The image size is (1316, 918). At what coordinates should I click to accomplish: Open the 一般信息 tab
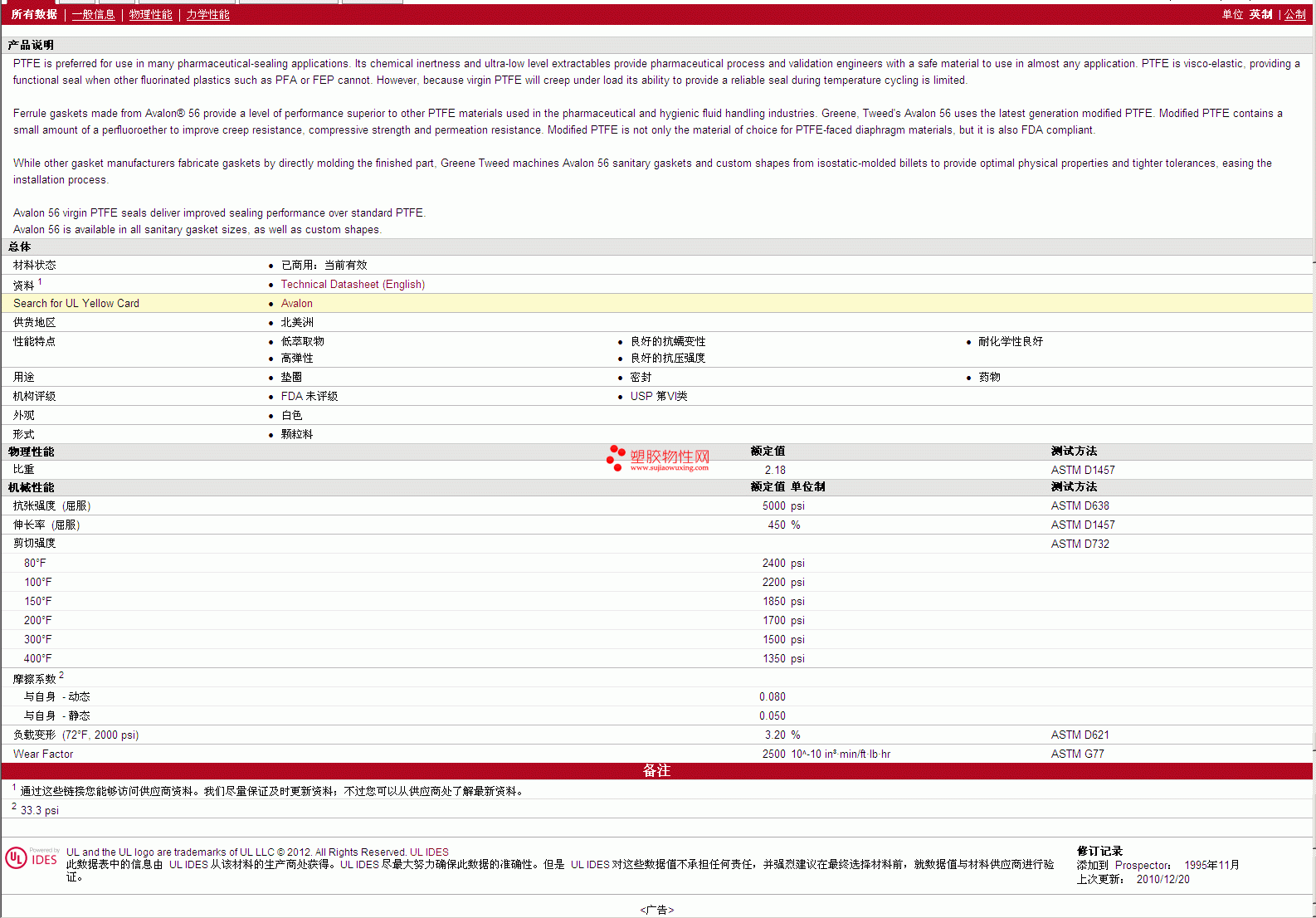(93, 15)
